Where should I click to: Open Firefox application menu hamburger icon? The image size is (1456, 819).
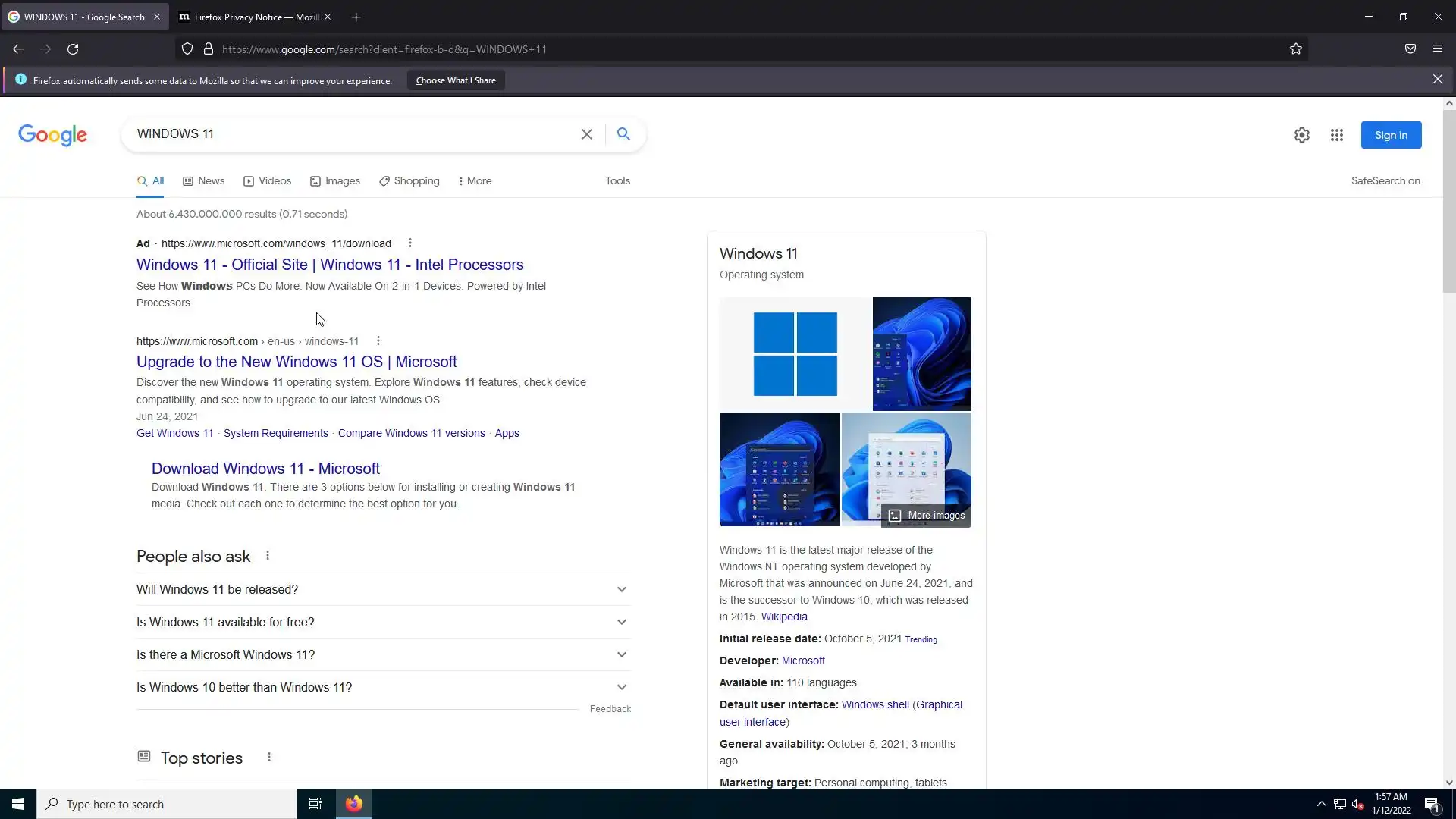point(1437,49)
